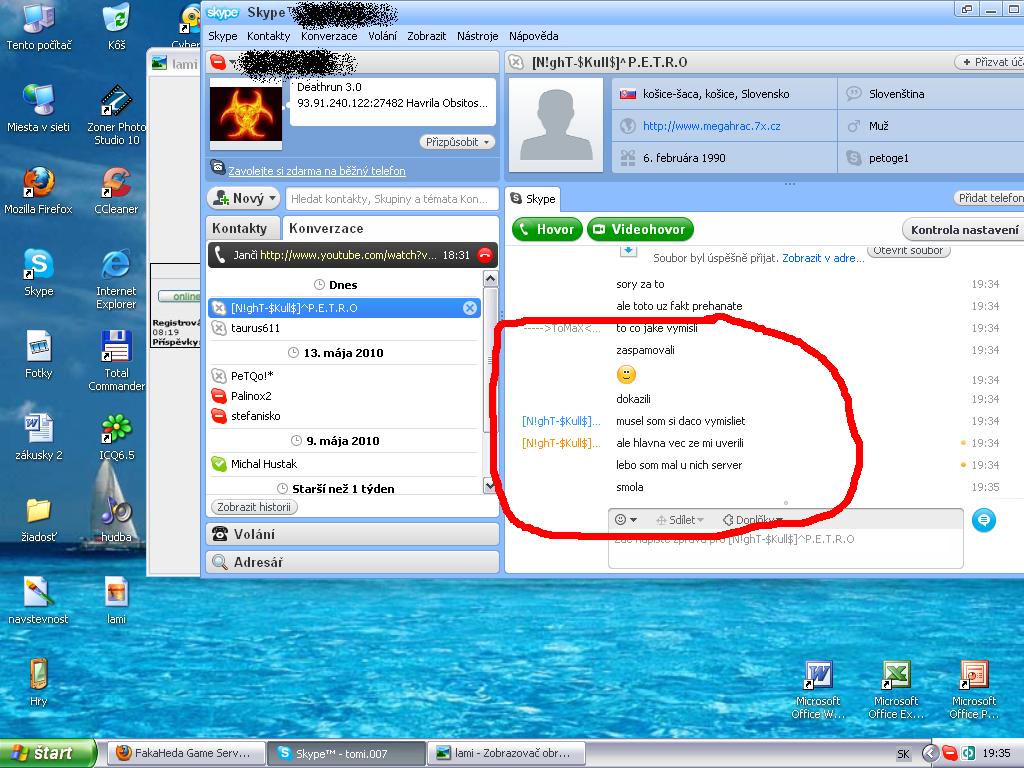Open the megahrac.7x.cz profile link

click(x=711, y=126)
